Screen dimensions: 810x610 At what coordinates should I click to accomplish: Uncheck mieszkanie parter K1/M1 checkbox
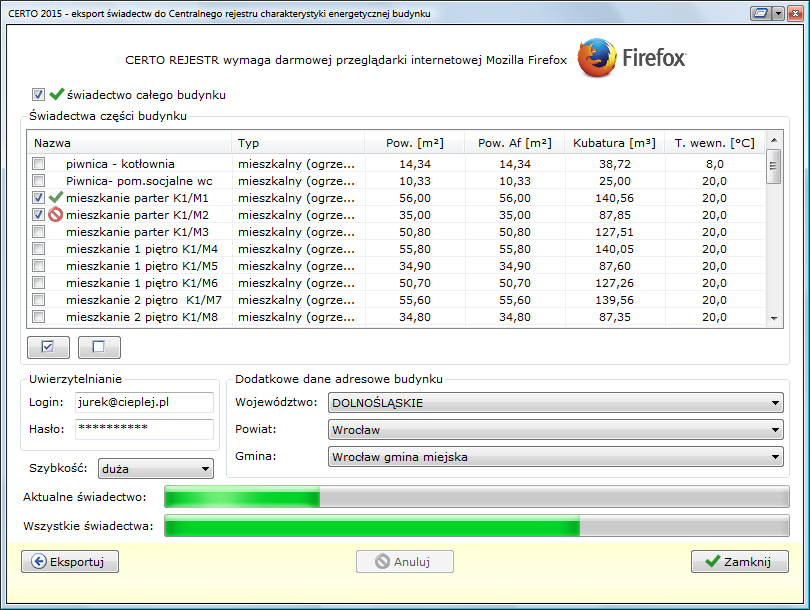coord(38,198)
